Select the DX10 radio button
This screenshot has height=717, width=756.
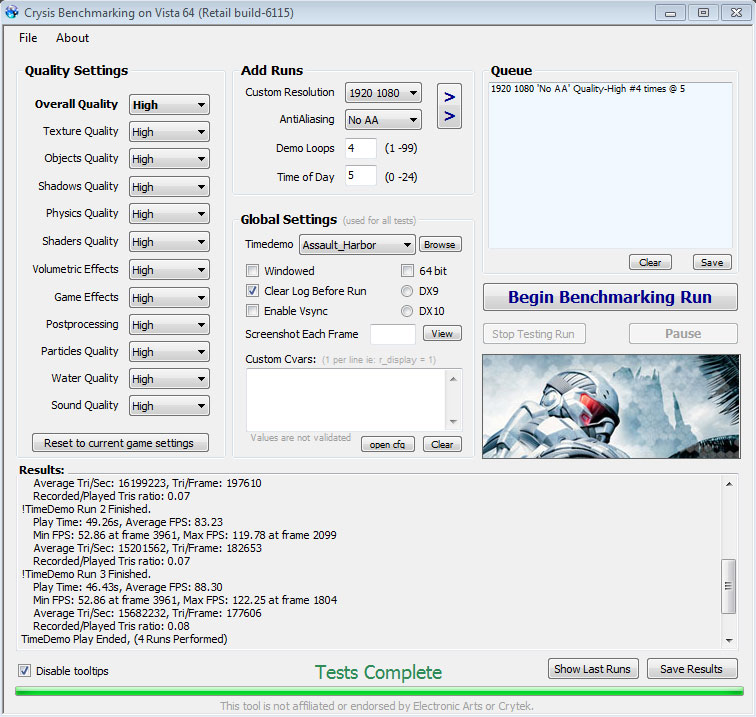[407, 311]
